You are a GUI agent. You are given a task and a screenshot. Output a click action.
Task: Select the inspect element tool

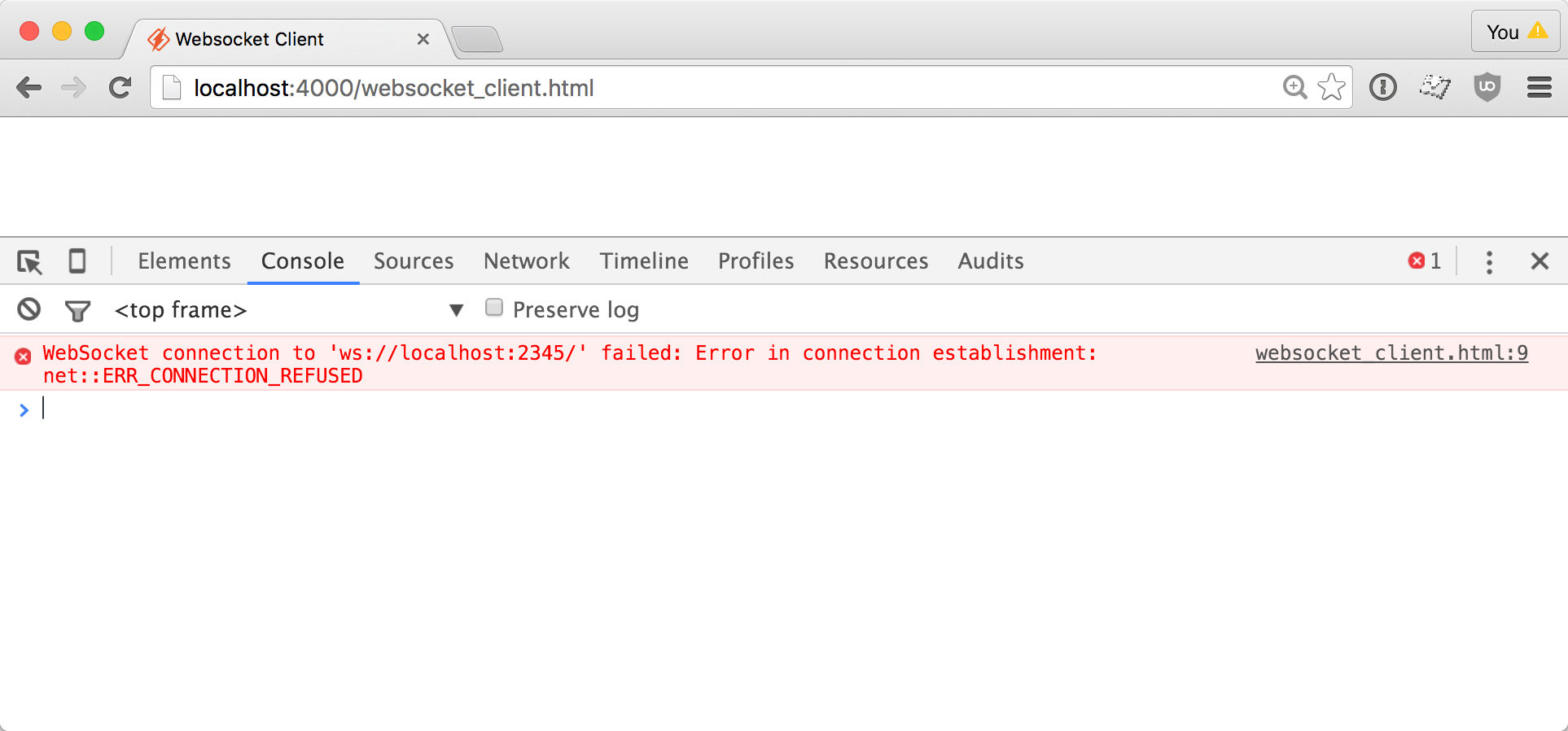point(29,261)
